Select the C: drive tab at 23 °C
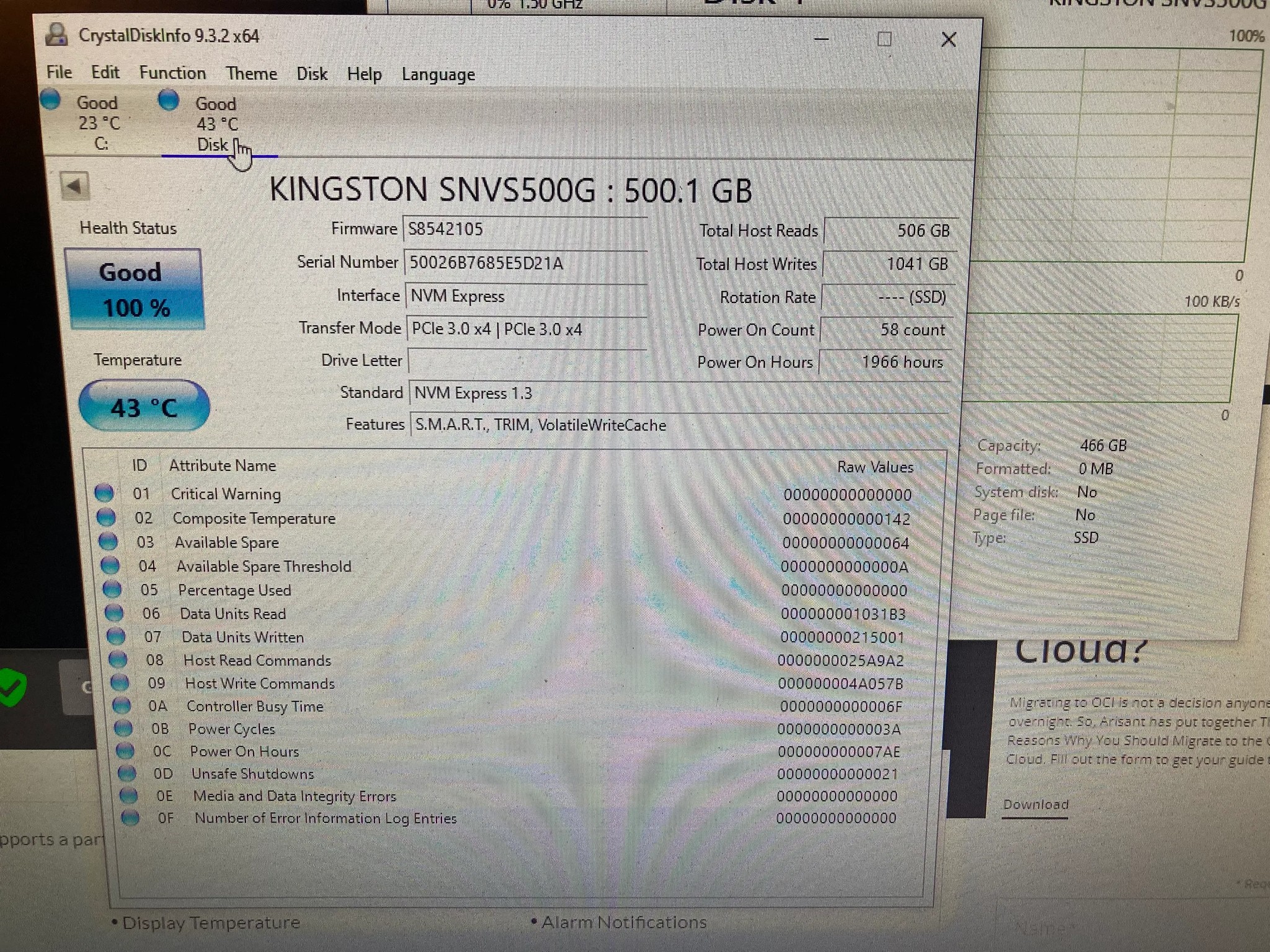 tap(99, 122)
